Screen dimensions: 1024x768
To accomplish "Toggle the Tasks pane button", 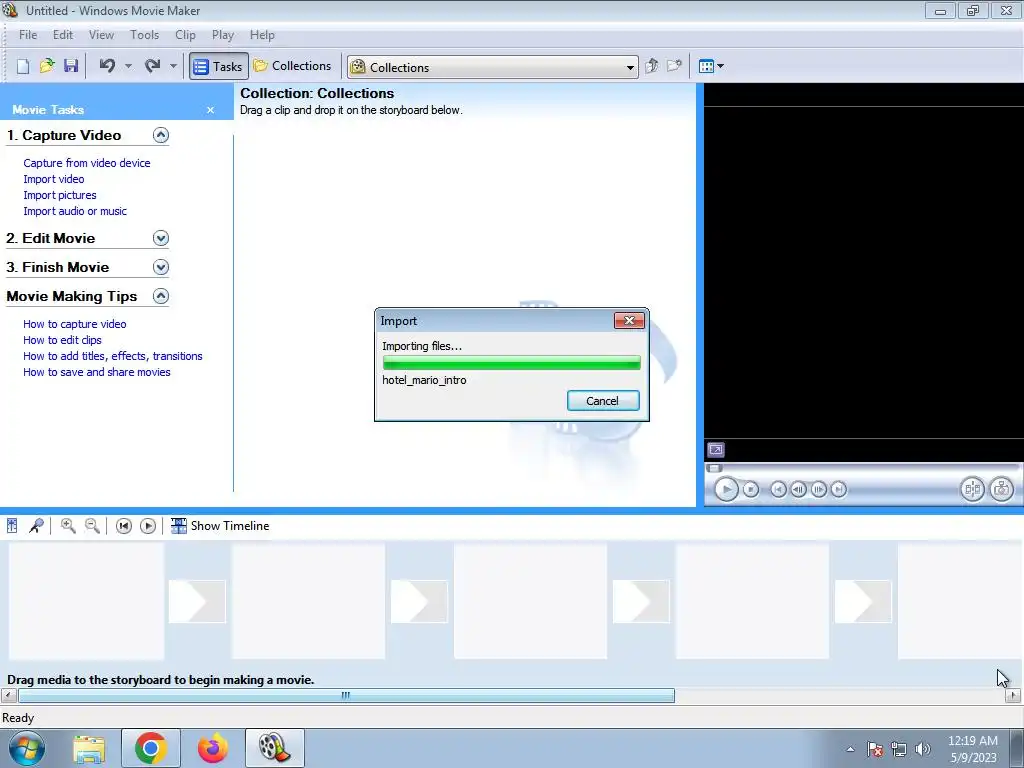I will click(219, 66).
